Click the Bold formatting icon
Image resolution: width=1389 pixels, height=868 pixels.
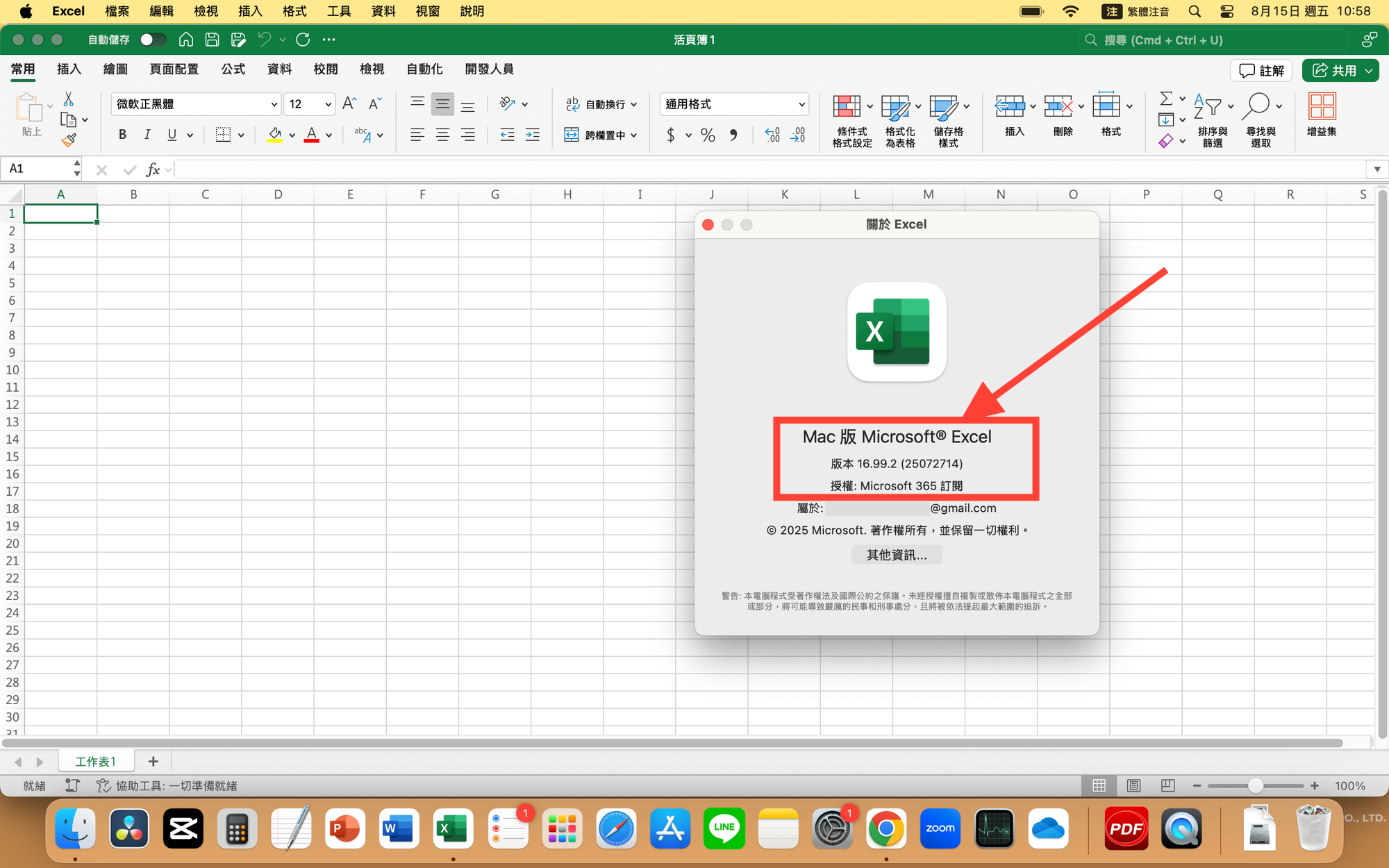click(122, 135)
